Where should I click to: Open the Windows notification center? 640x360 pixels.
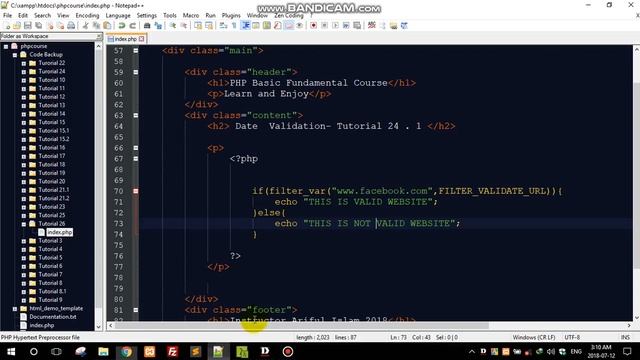tap(627, 351)
